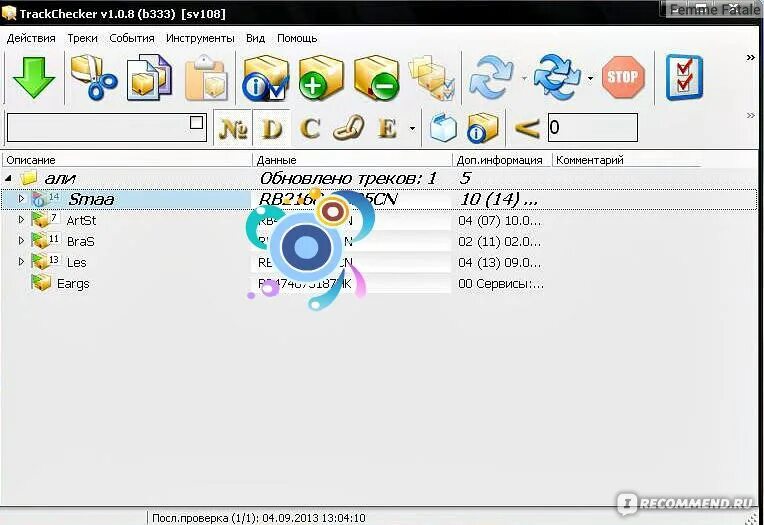Toggle the D filter button
Viewport: 764px width, 525px height.
272,128
